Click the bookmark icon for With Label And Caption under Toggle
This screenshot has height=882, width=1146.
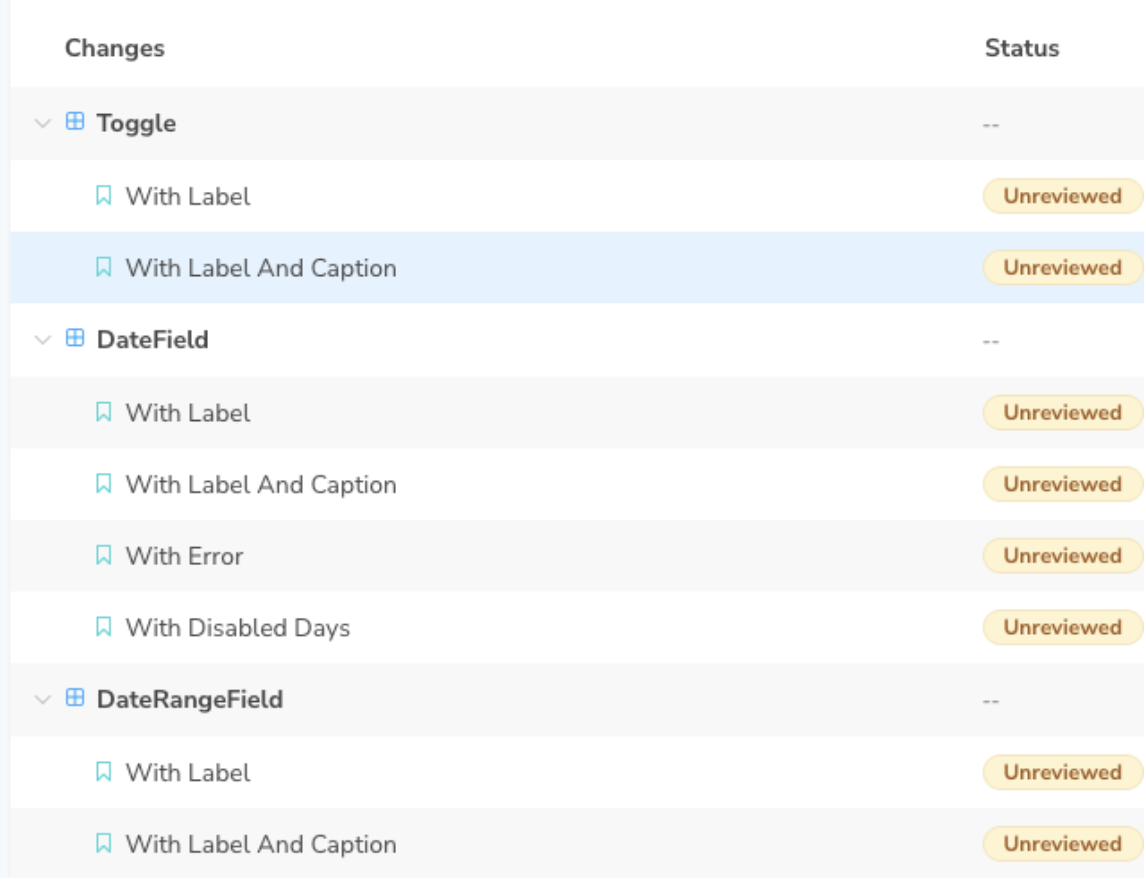[102, 268]
